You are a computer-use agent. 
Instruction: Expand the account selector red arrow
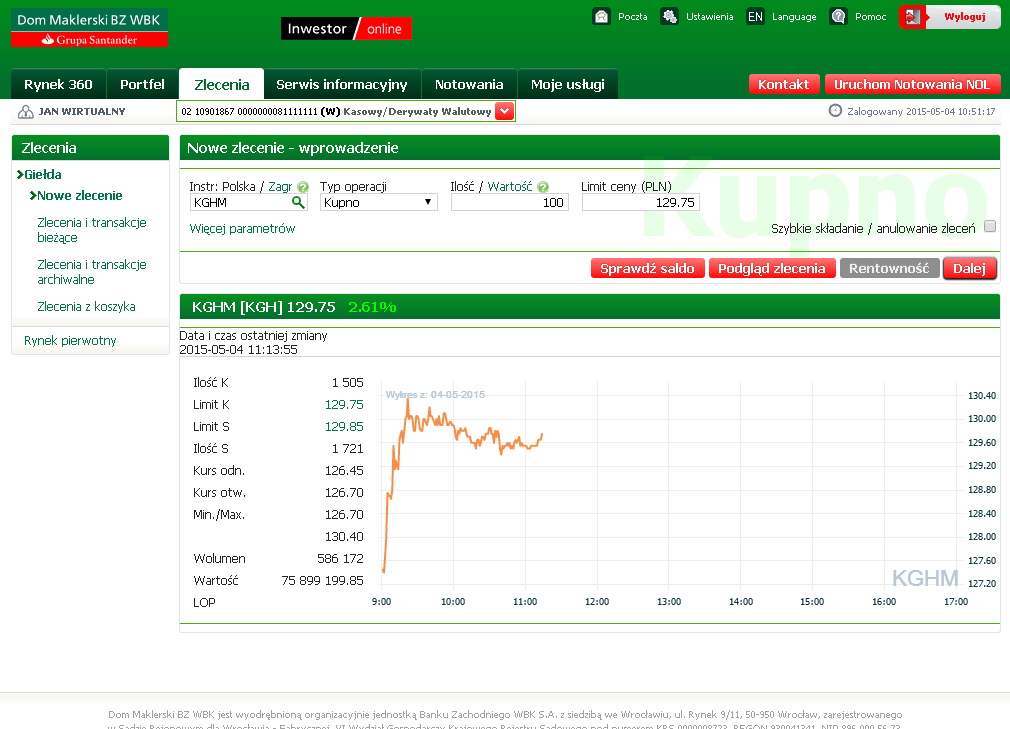(505, 111)
